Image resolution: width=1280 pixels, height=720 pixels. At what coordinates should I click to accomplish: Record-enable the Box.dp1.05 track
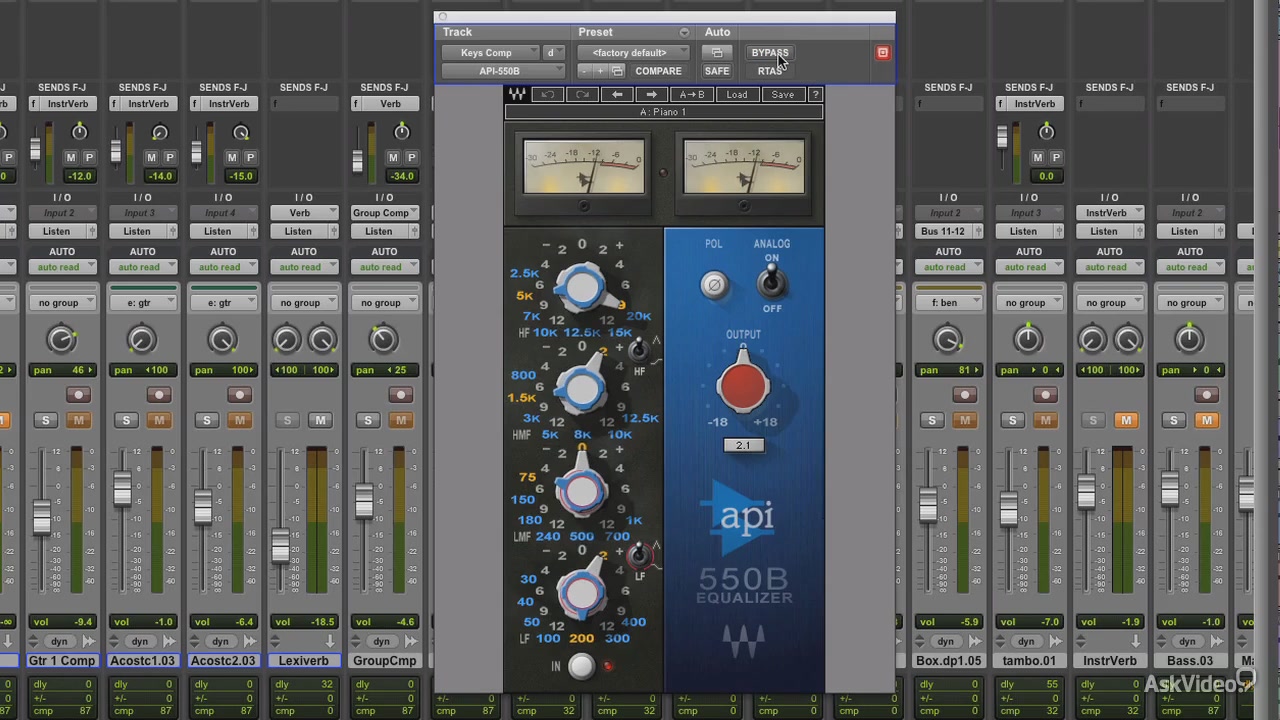pyautogui.click(x=964, y=395)
